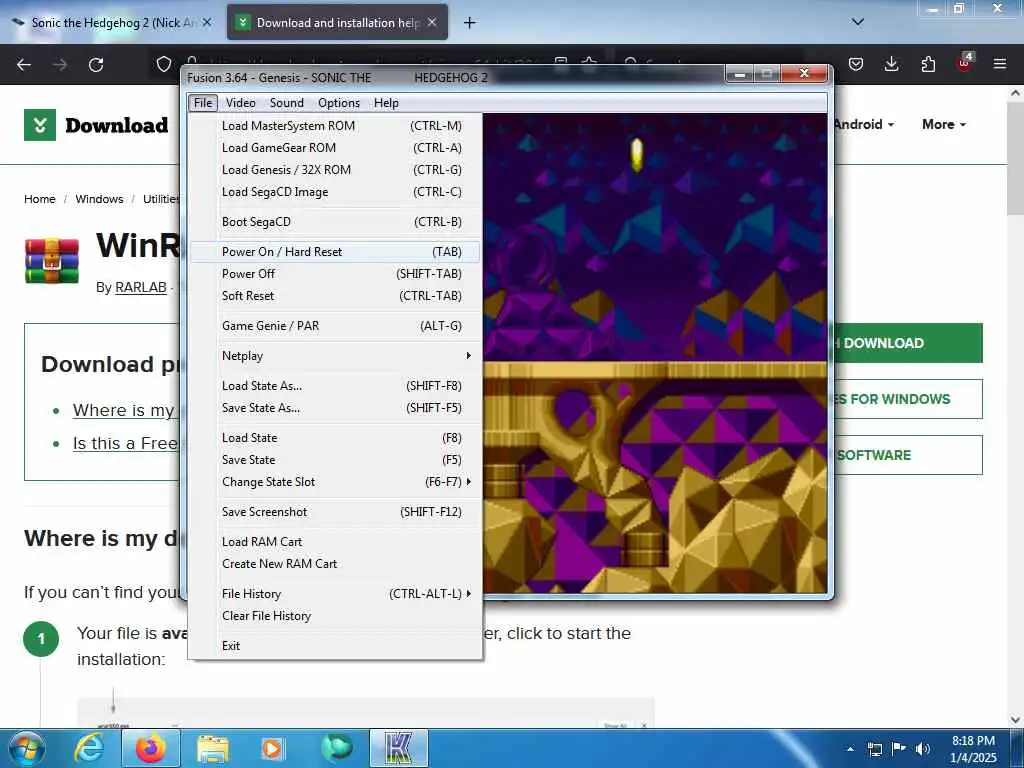This screenshot has width=1024, height=768.
Task: Select Power Off menu entry
Action: 336,274
